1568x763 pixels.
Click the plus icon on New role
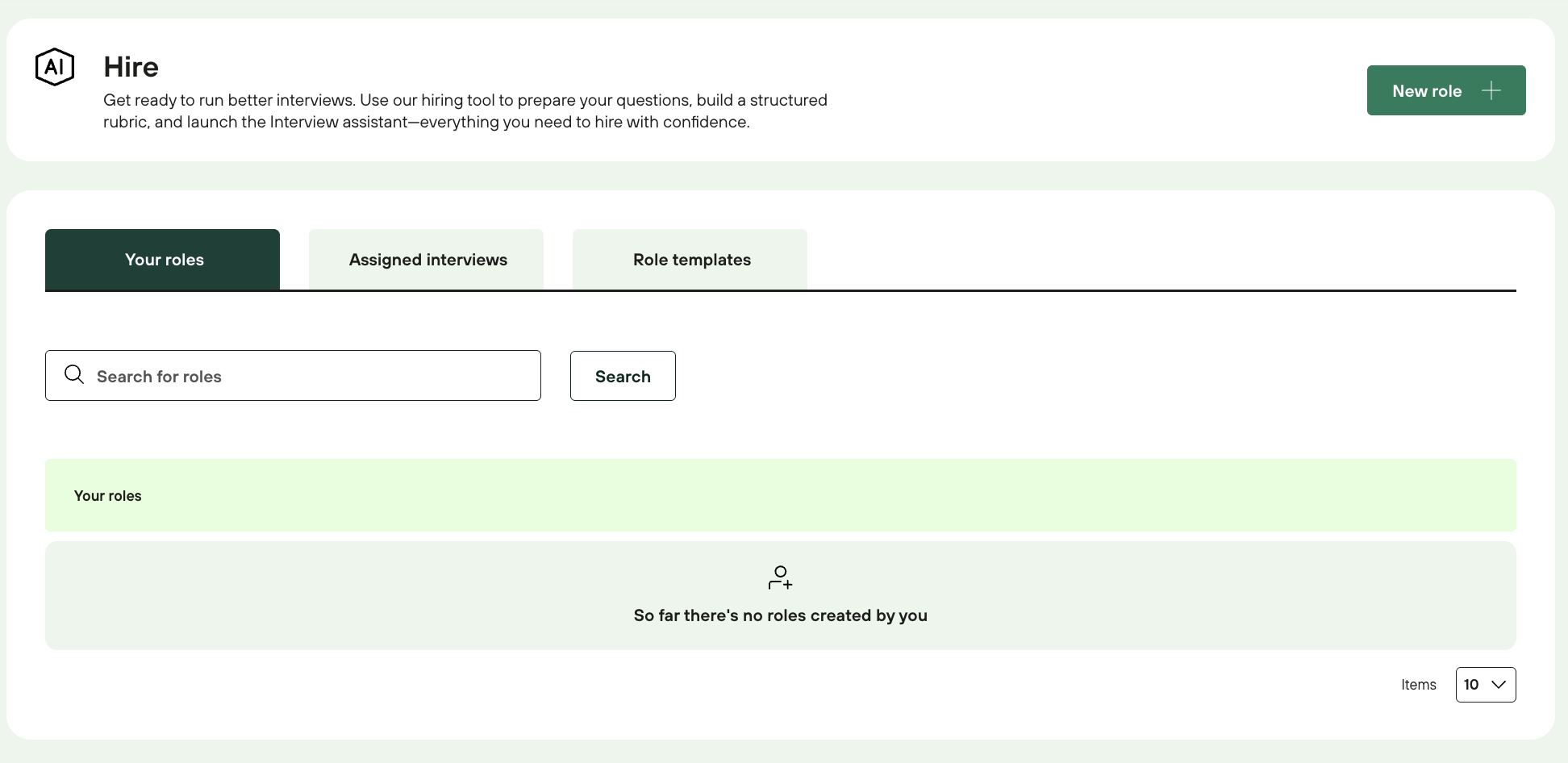pos(1491,90)
